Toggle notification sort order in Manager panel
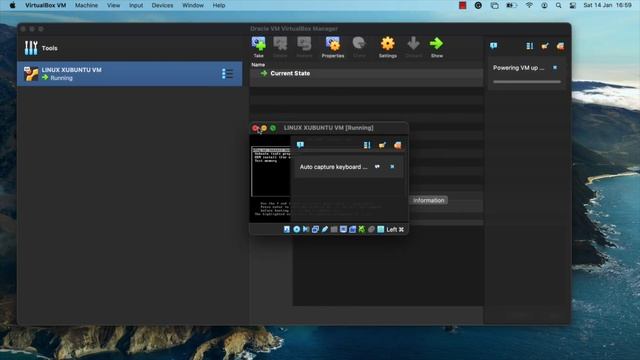640x360 pixels. click(x=529, y=46)
